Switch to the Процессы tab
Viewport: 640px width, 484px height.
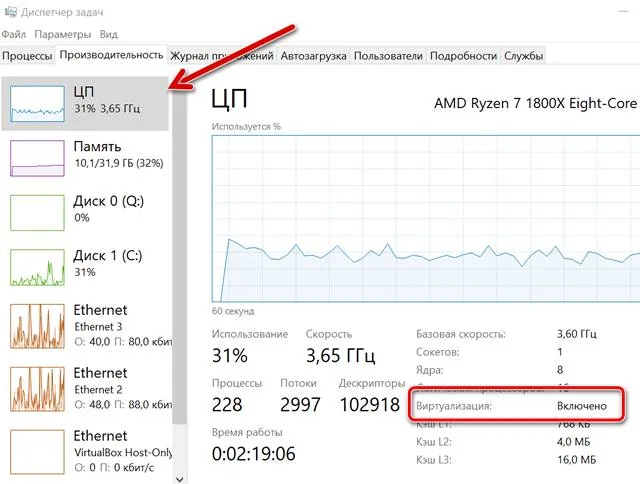point(27,57)
